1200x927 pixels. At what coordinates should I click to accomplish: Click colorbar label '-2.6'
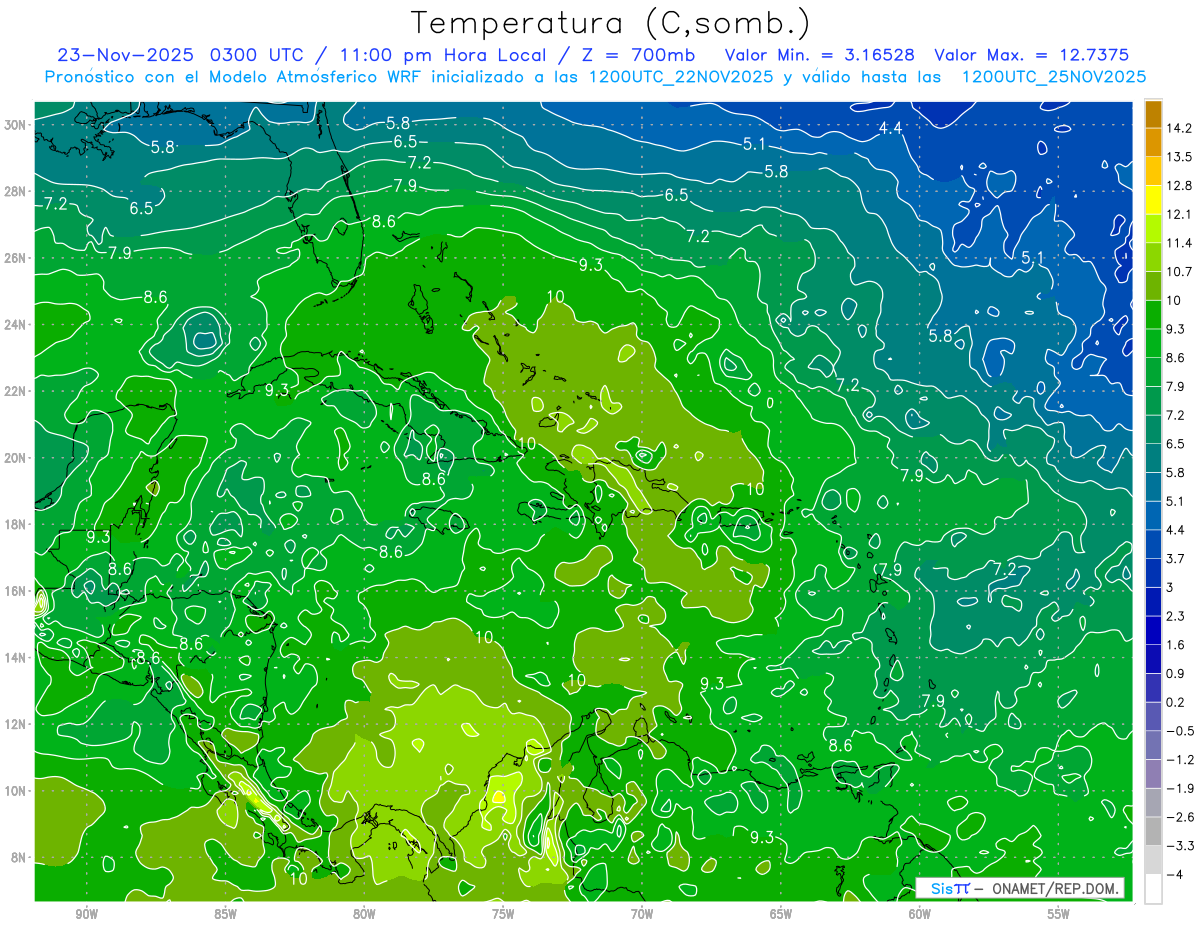pos(1179,817)
